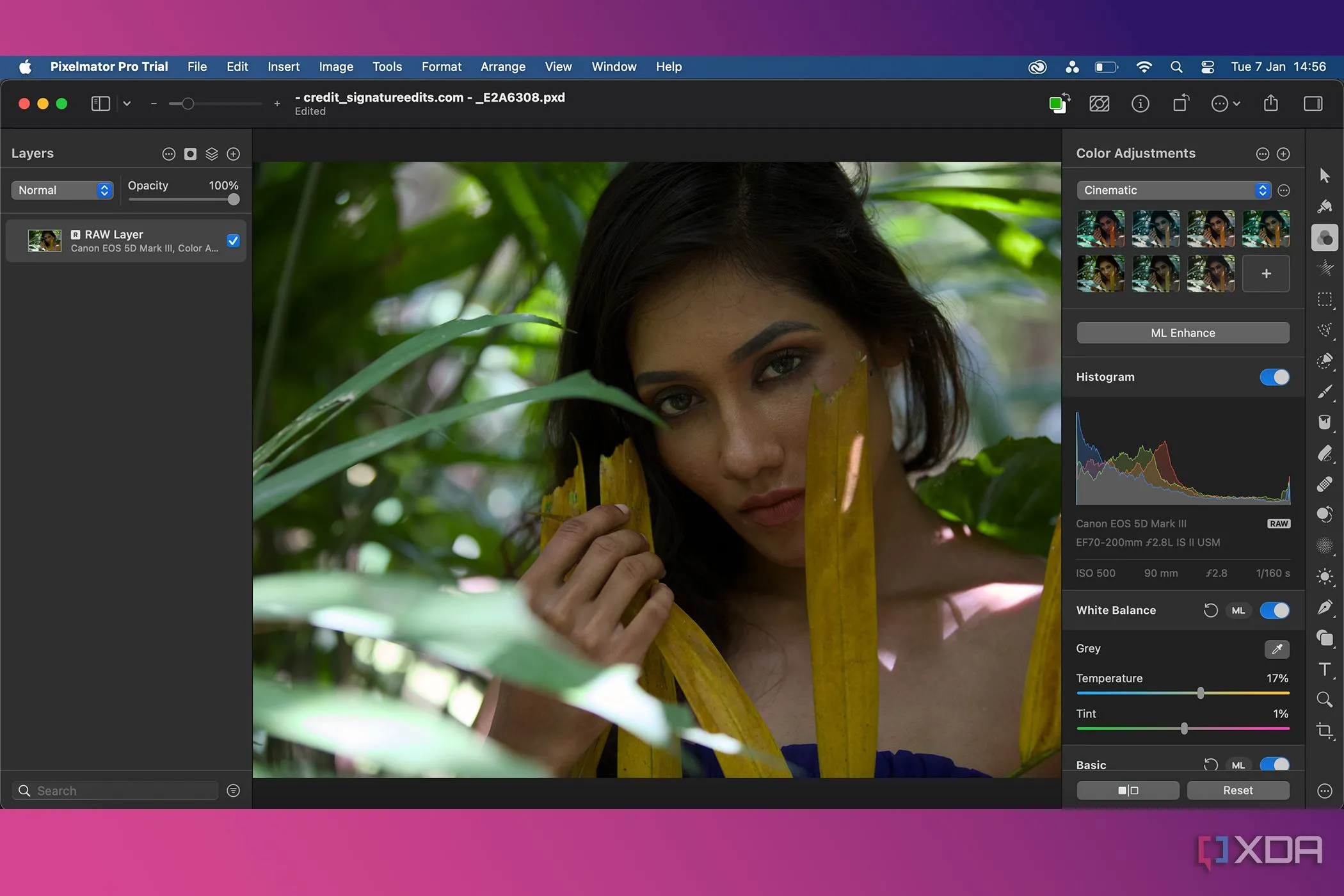Click the Reset button
Screen dimensions: 1344x896
(x=1238, y=790)
